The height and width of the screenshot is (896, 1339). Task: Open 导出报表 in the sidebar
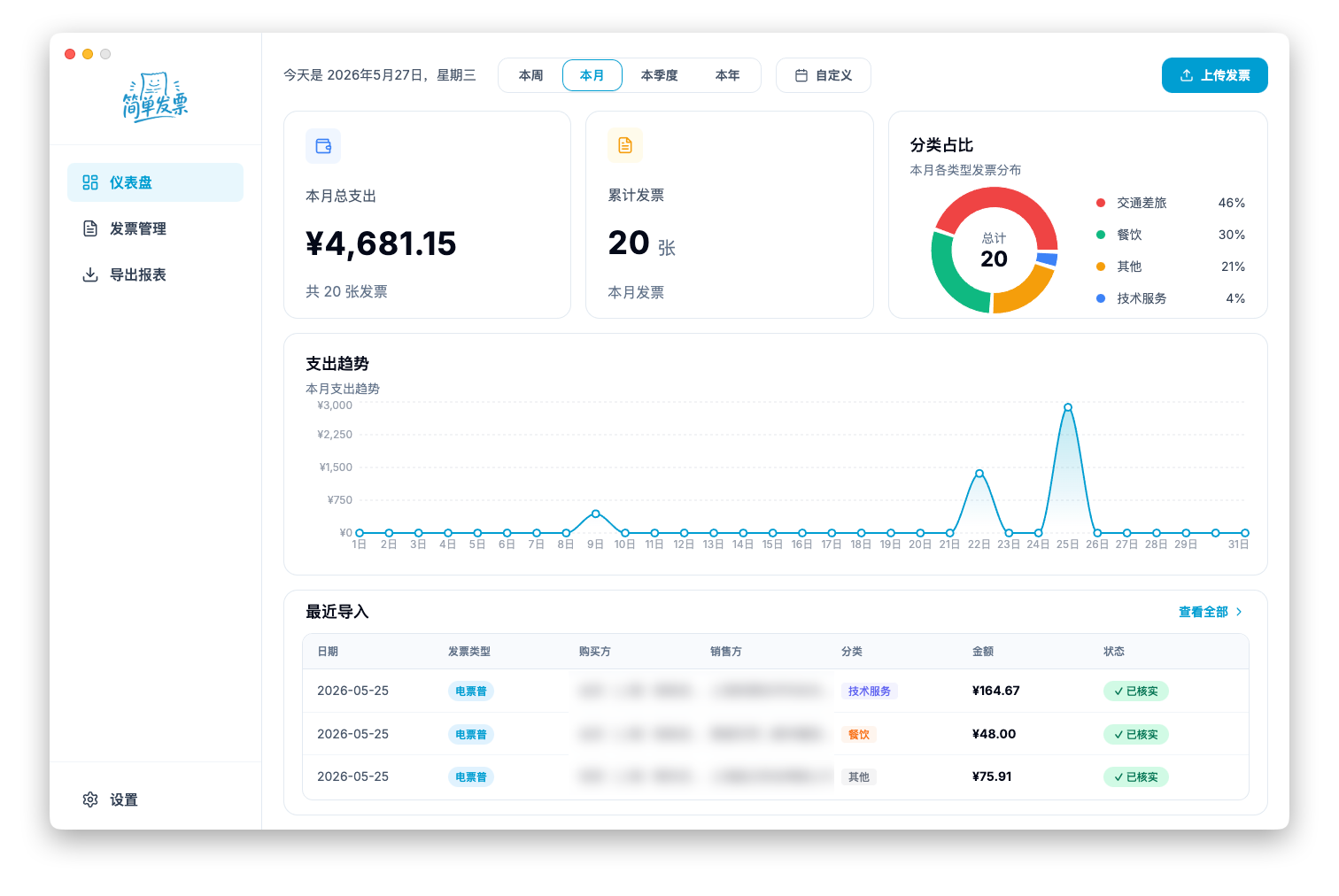click(x=155, y=274)
